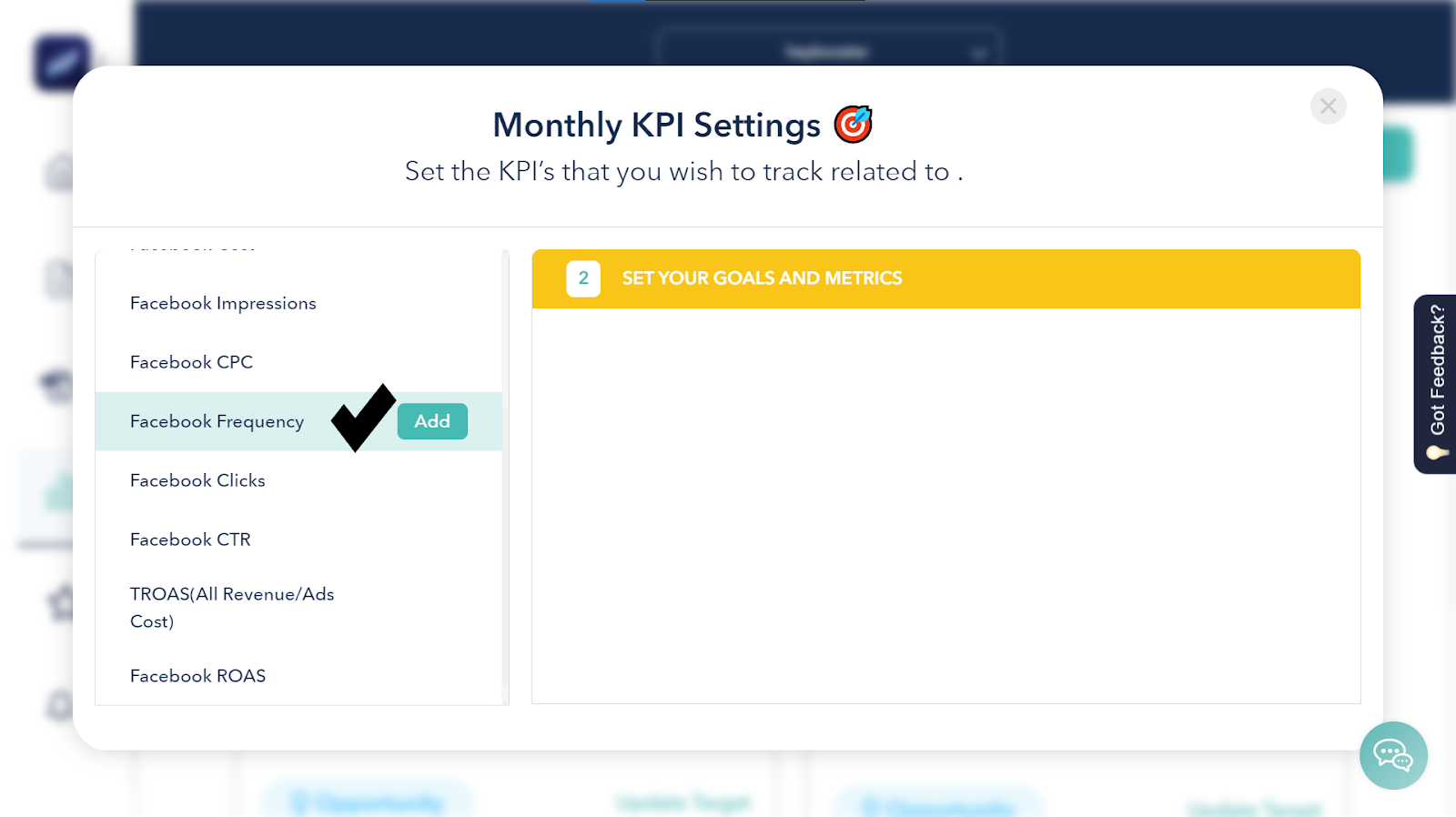
Task: Click the step 2 number badge
Action: coord(583,278)
